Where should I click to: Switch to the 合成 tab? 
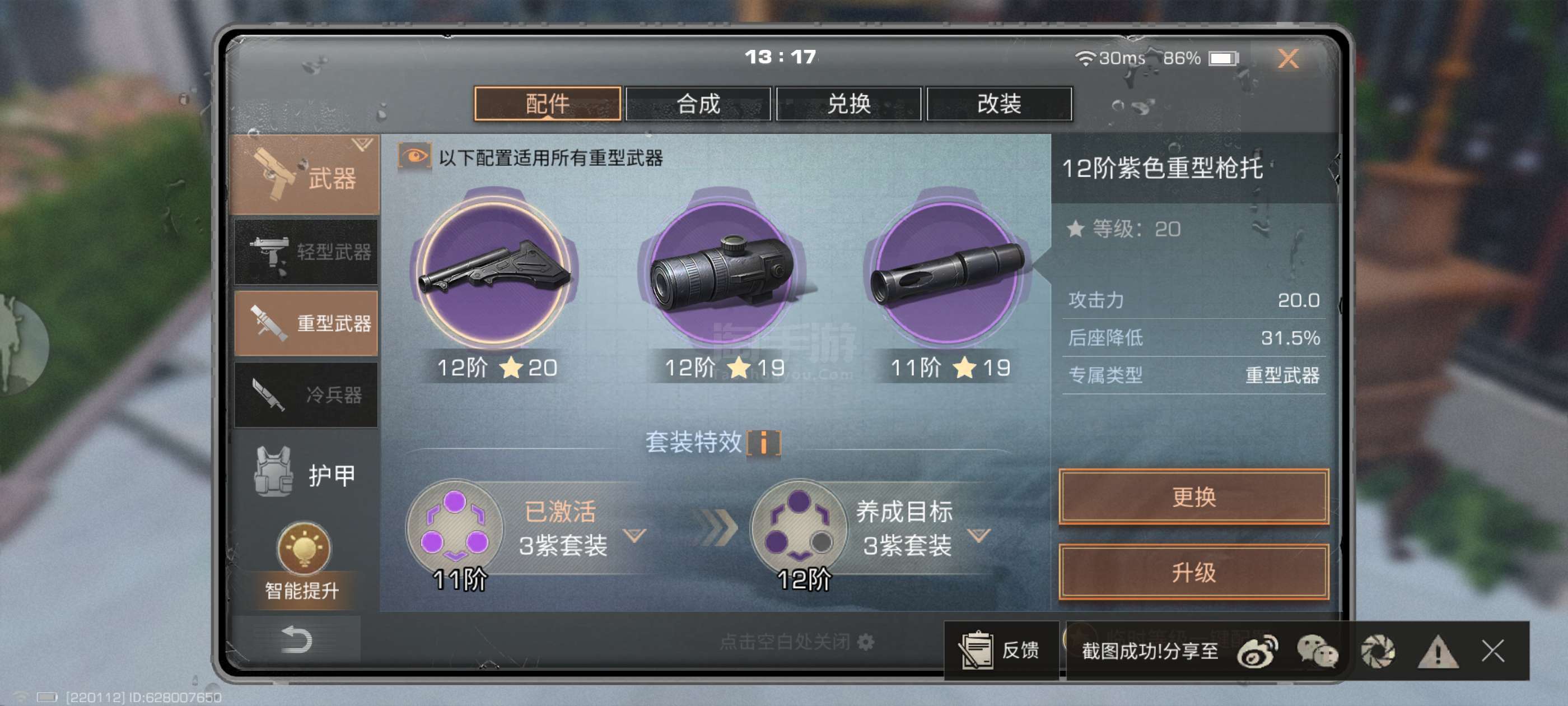[x=698, y=104]
